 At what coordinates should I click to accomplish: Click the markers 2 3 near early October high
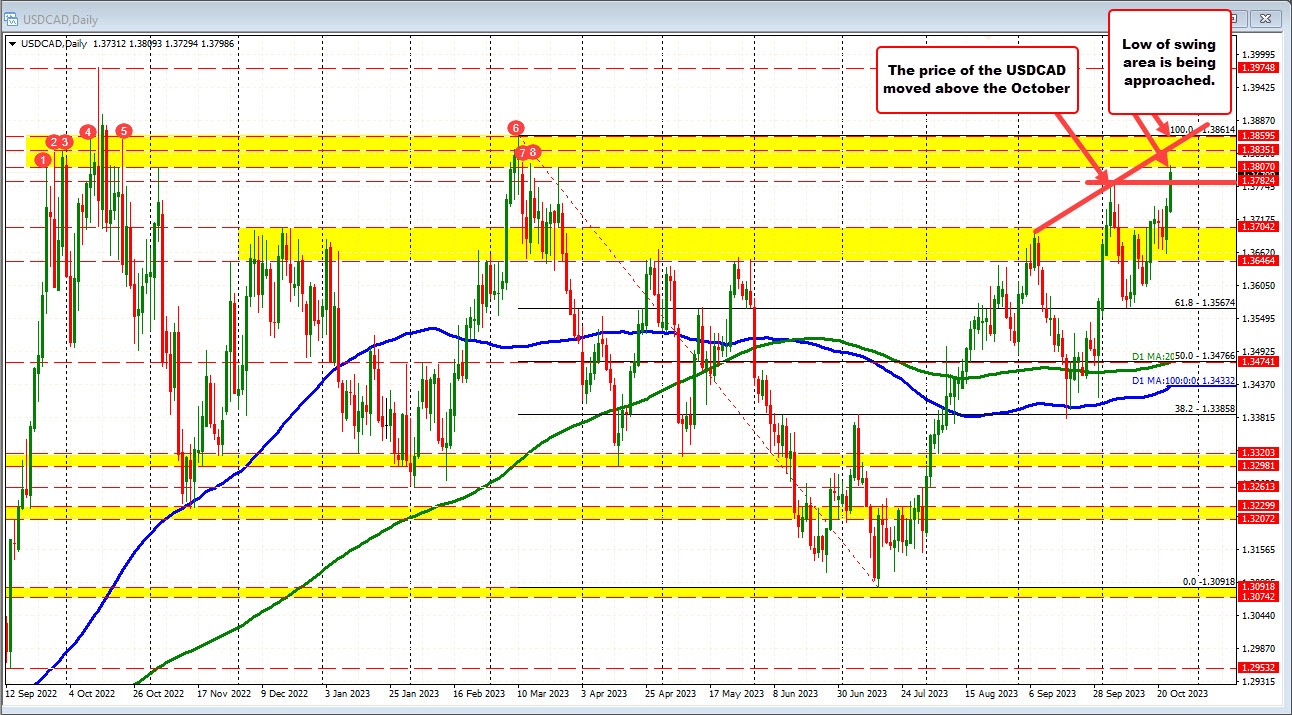click(58, 142)
